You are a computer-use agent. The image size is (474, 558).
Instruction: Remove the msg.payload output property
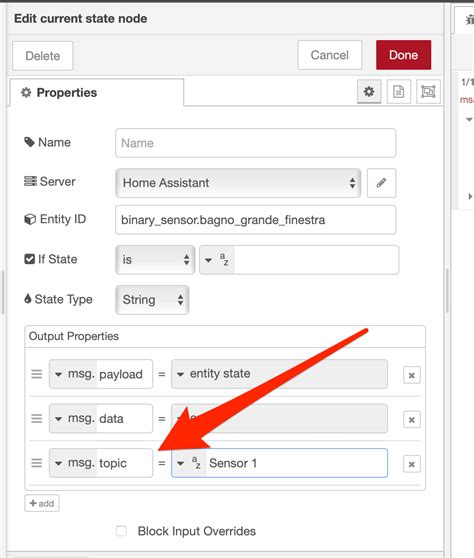pos(412,375)
